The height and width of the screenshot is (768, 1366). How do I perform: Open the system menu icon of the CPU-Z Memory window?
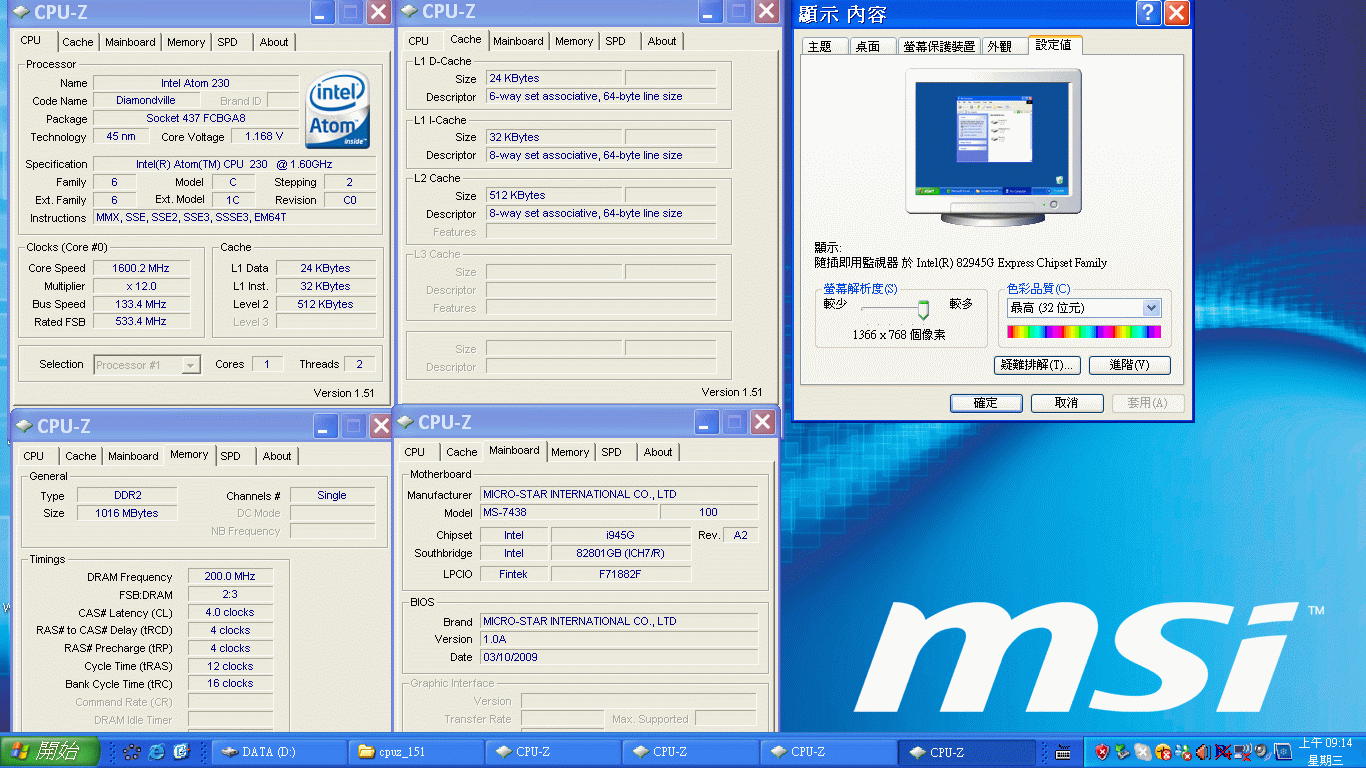(23, 427)
